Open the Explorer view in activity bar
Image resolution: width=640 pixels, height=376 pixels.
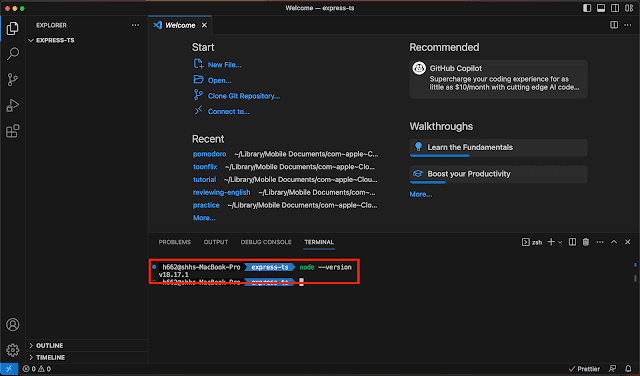13,28
